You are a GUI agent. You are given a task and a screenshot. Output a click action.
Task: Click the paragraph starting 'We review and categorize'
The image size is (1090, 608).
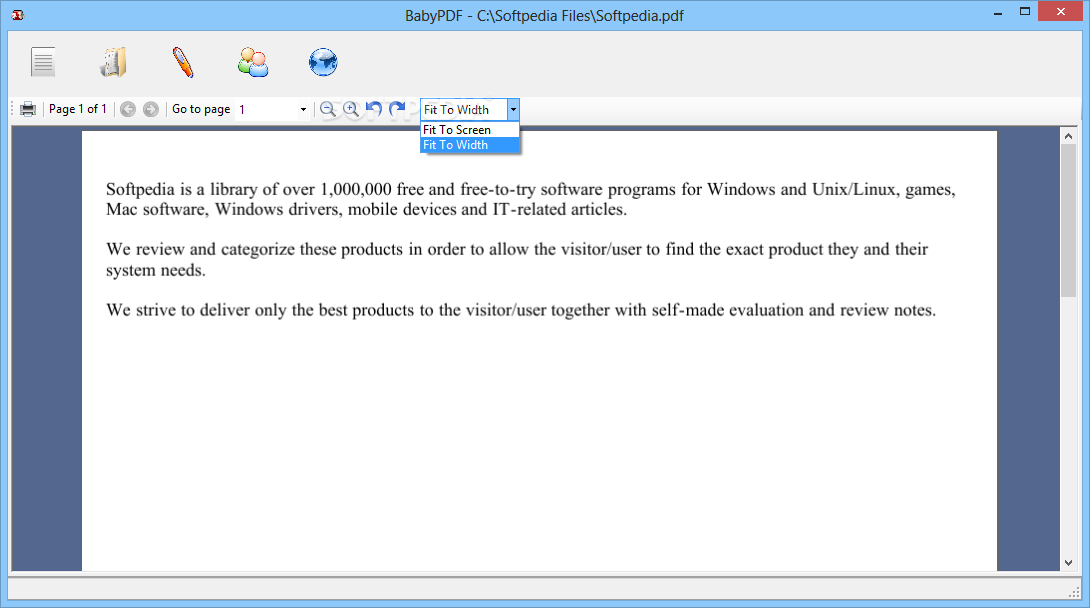click(517, 259)
